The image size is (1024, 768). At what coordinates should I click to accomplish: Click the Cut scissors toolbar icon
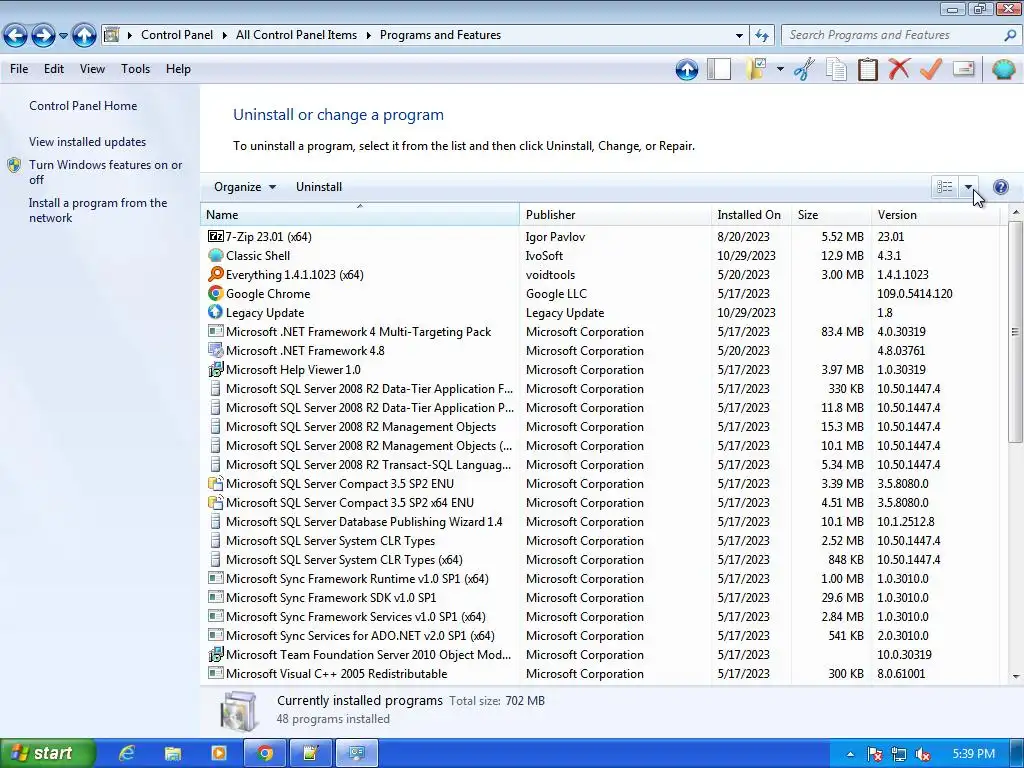pyautogui.click(x=804, y=69)
